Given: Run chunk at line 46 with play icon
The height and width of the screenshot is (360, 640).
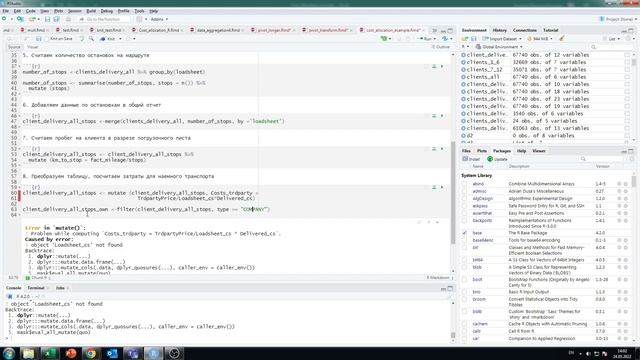Looking at the screenshot, I should click(x=442, y=116).
